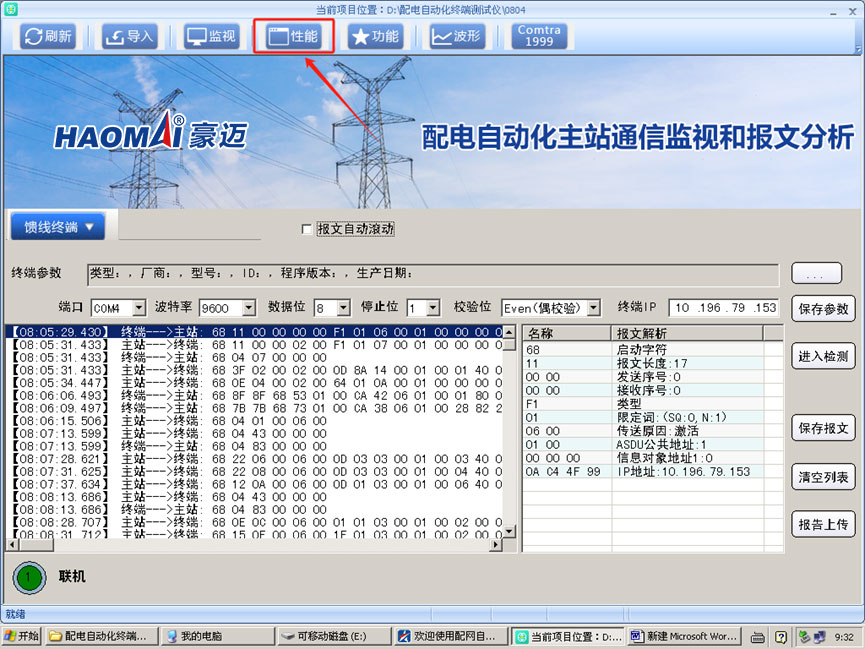Open the 波形 waveform view
Viewport: 865px width, 649px height.
point(456,37)
